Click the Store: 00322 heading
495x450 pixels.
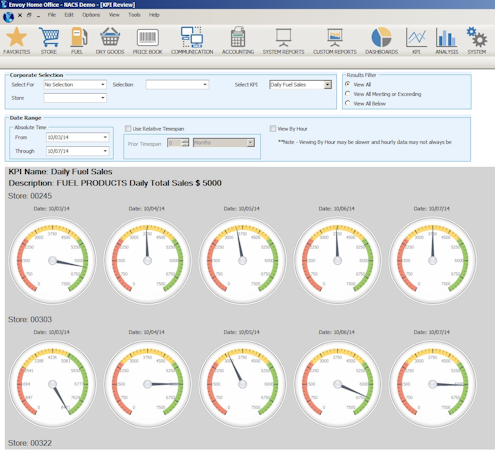pos(30,443)
